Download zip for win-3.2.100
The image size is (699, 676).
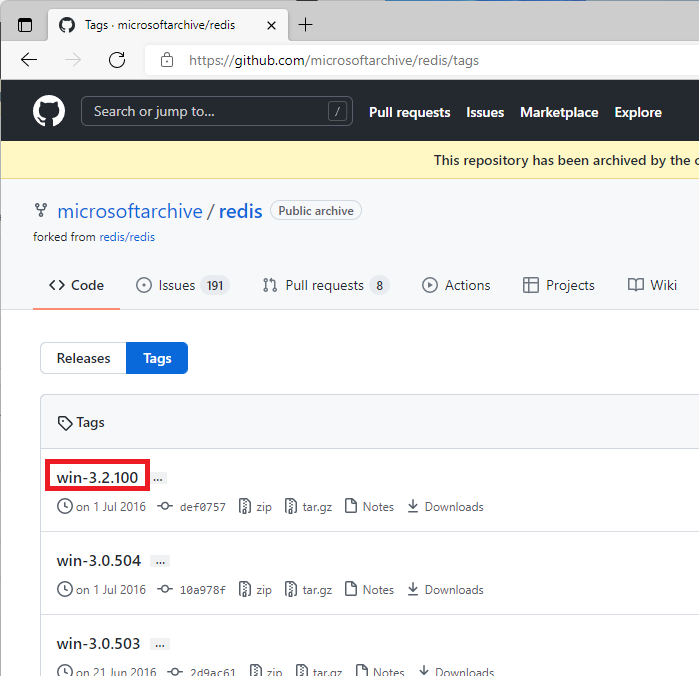point(255,507)
